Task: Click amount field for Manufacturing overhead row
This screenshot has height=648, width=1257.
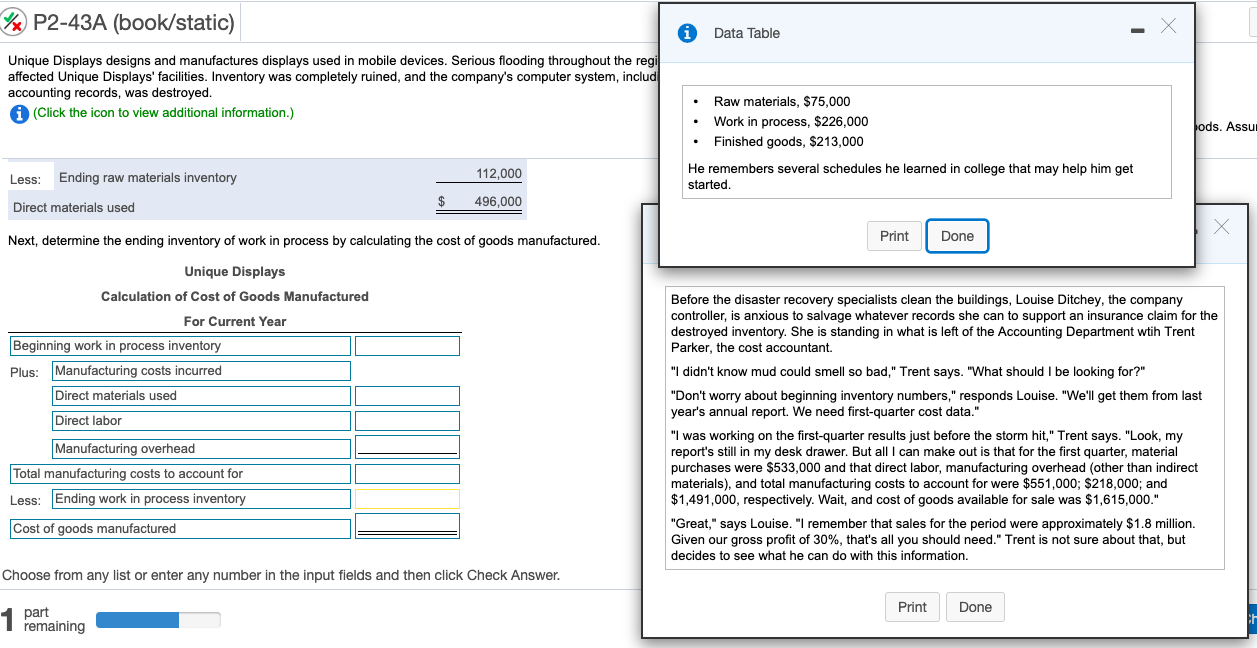Action: 407,447
